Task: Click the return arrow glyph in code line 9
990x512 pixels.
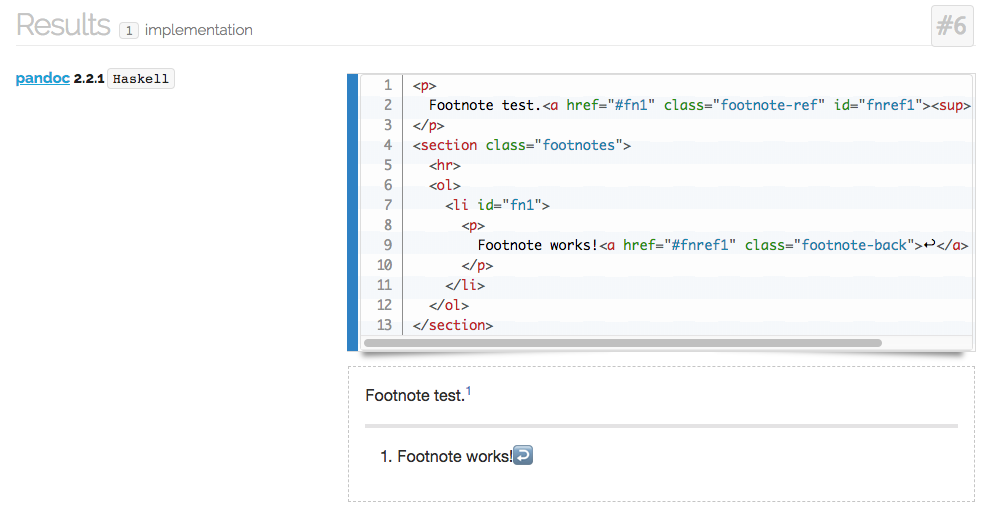Action: point(928,244)
